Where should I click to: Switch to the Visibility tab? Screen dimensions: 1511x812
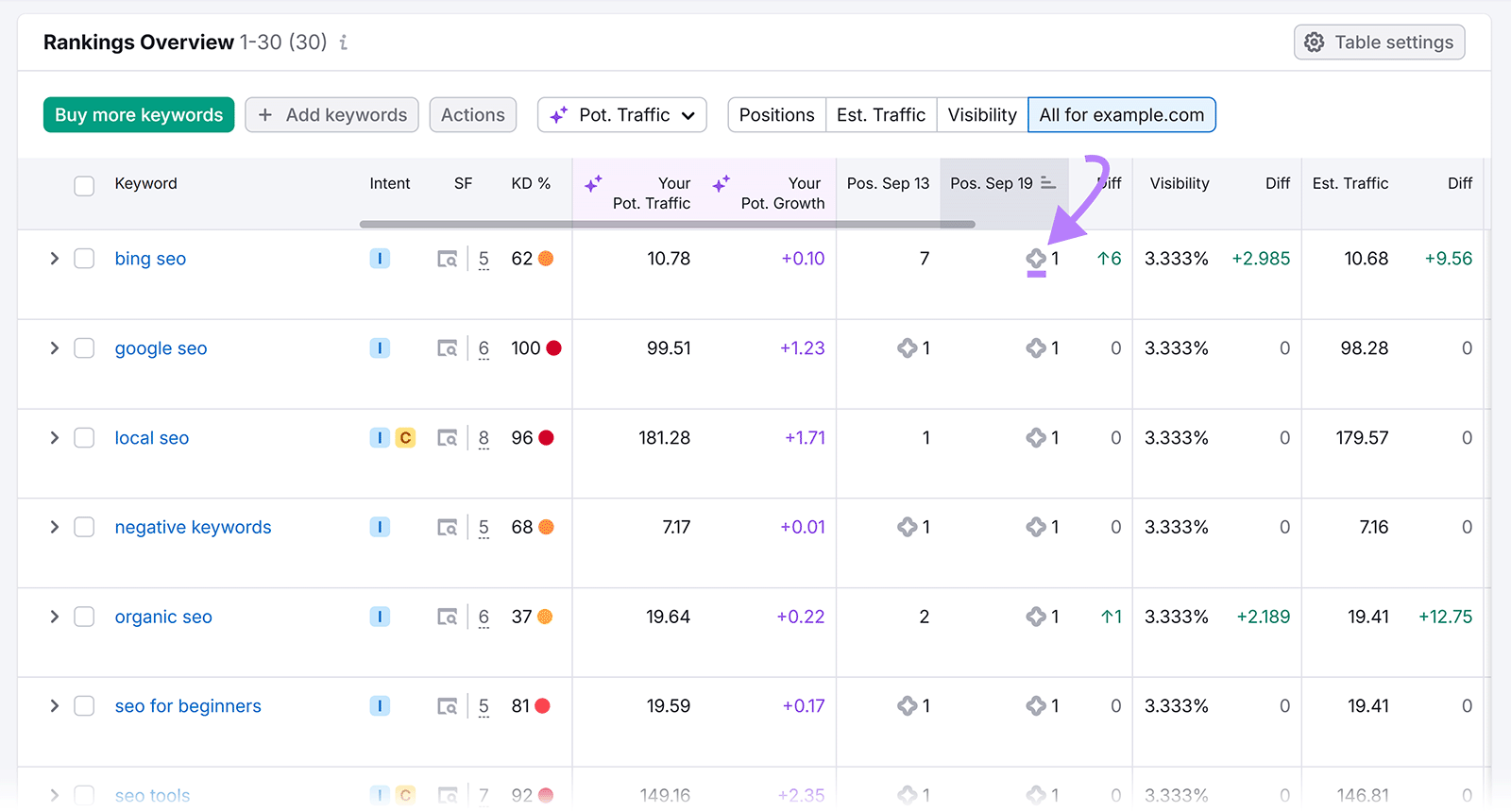(982, 115)
